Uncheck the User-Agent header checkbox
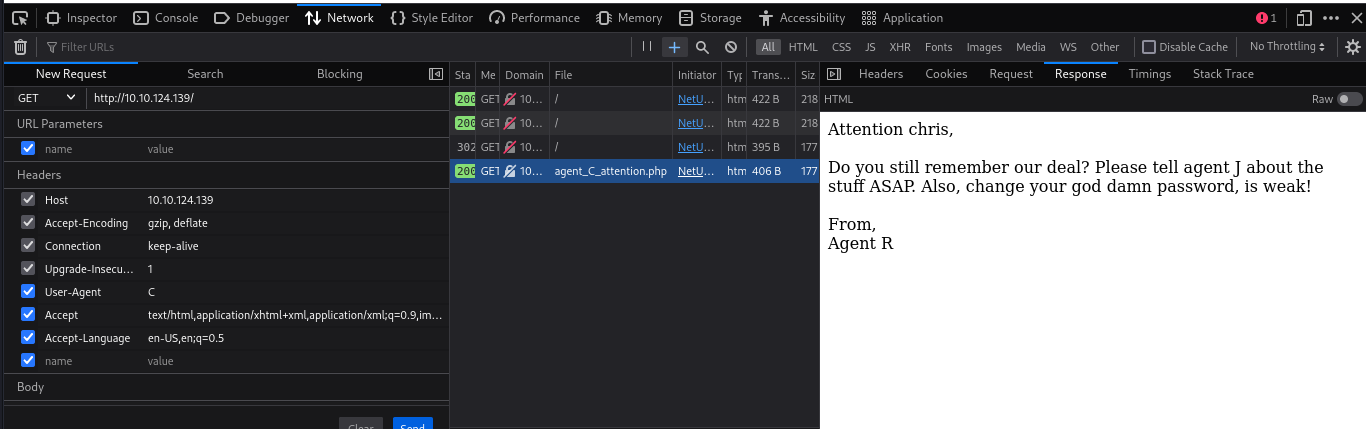This screenshot has width=1366, height=429. click(x=28, y=292)
